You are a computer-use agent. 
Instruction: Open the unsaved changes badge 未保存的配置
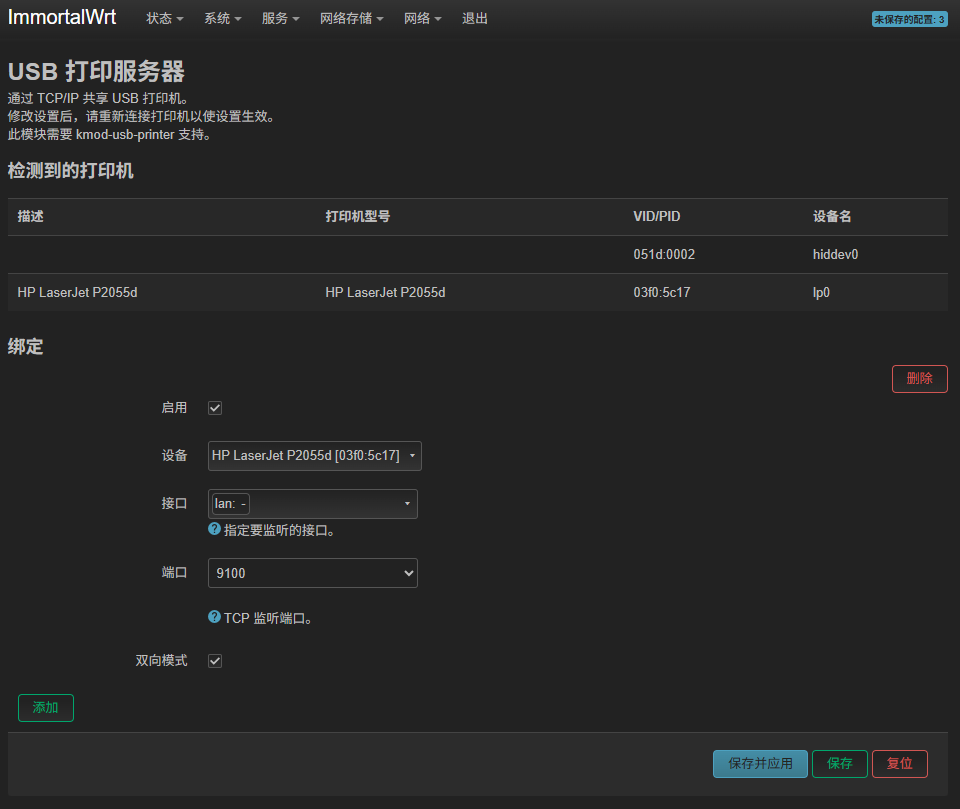coord(909,19)
